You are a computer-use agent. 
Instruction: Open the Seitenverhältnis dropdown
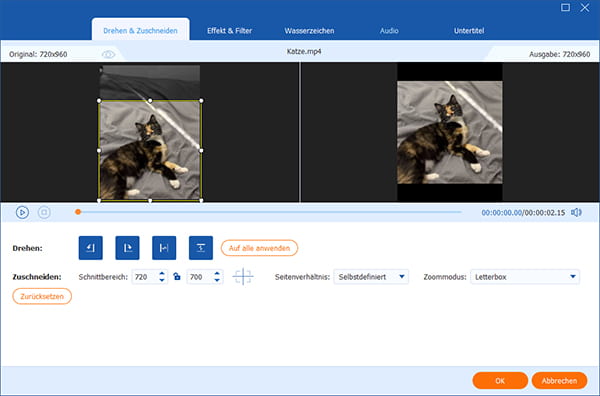click(x=371, y=277)
